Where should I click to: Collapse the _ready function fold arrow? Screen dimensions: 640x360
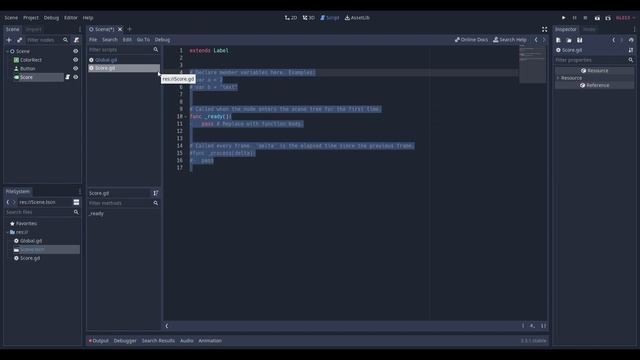click(x=186, y=117)
